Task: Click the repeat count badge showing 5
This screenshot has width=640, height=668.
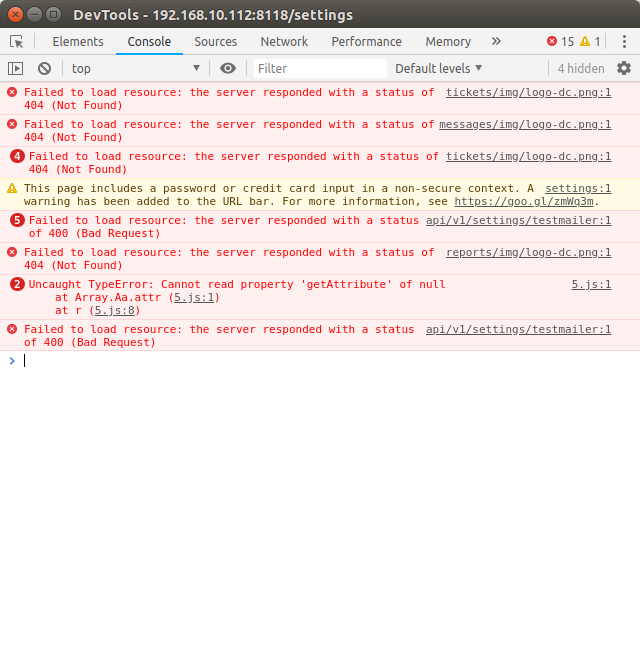Action: (x=17, y=220)
